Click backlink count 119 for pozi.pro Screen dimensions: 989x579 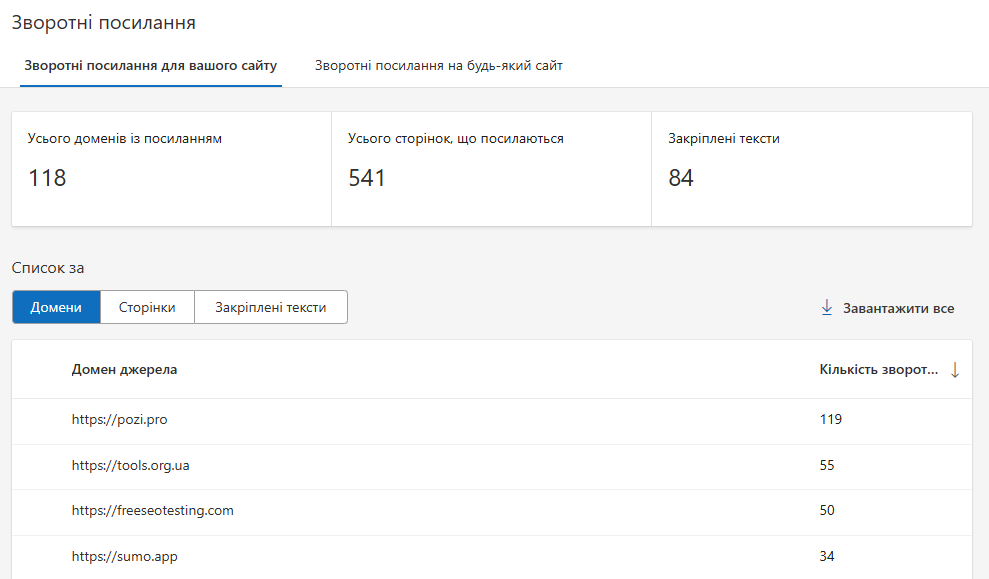click(x=830, y=420)
